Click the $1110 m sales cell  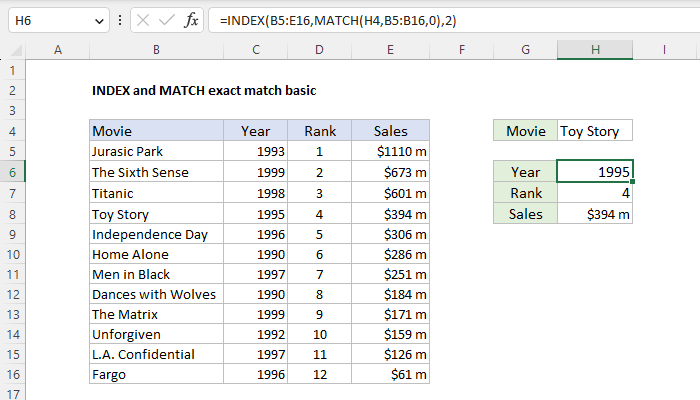[391, 151]
